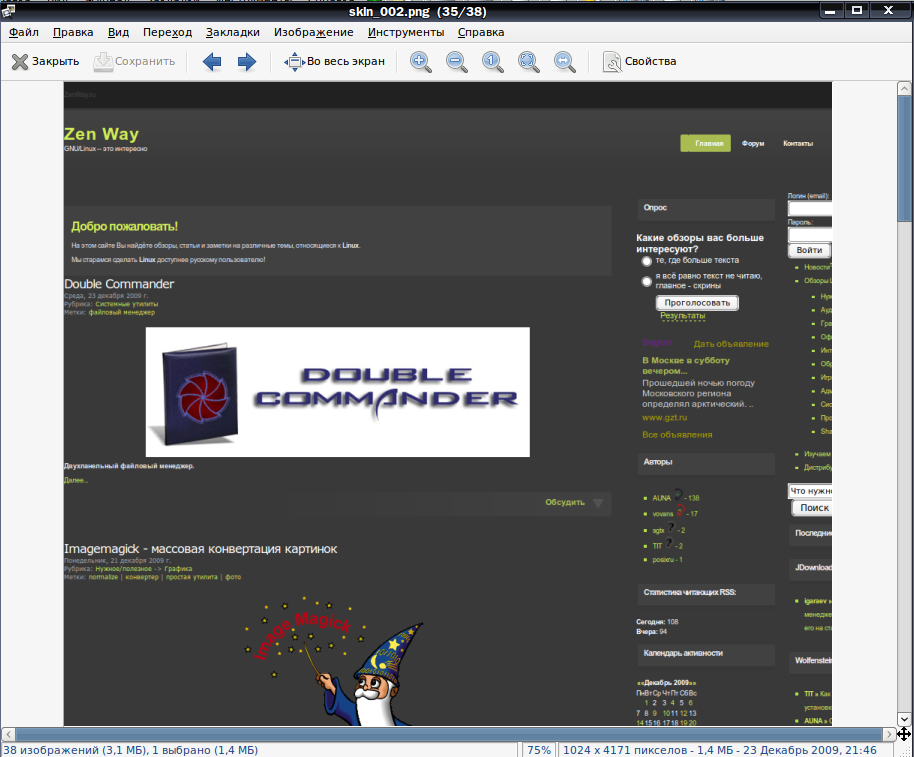Viewport: 914px width, 757px height.
Task: Zoom in using the plus magnifier icon
Action: point(420,61)
